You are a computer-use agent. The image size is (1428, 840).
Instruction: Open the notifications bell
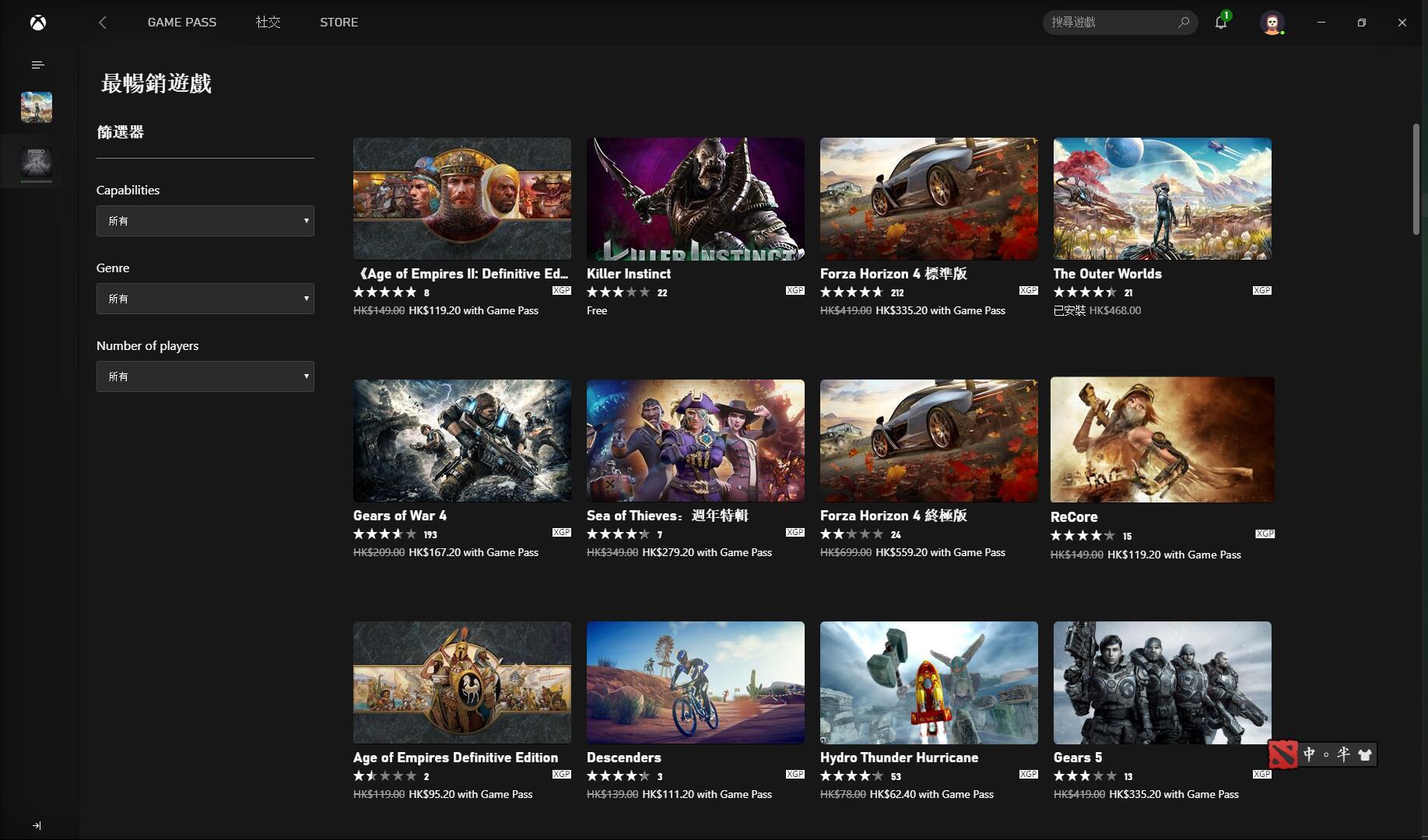[1221, 22]
